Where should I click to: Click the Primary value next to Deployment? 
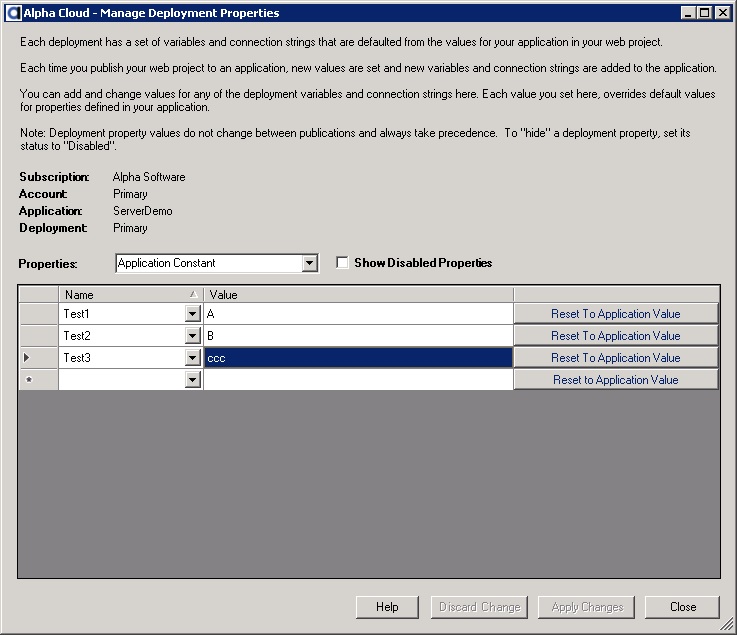pos(130,227)
